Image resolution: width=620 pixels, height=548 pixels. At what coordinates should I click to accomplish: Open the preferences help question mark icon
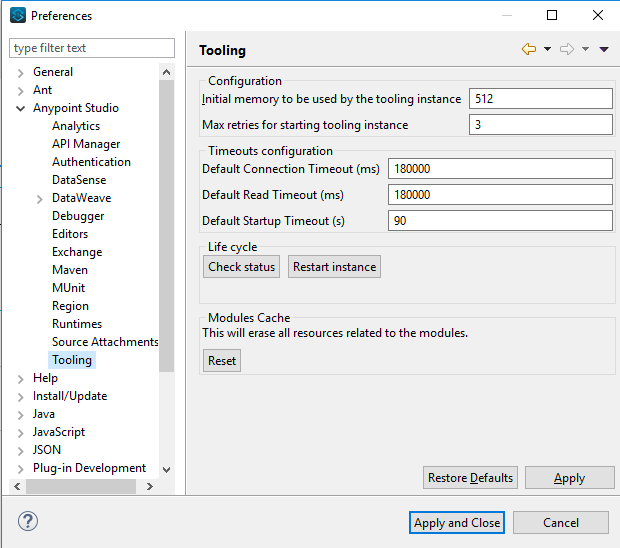coord(28,521)
